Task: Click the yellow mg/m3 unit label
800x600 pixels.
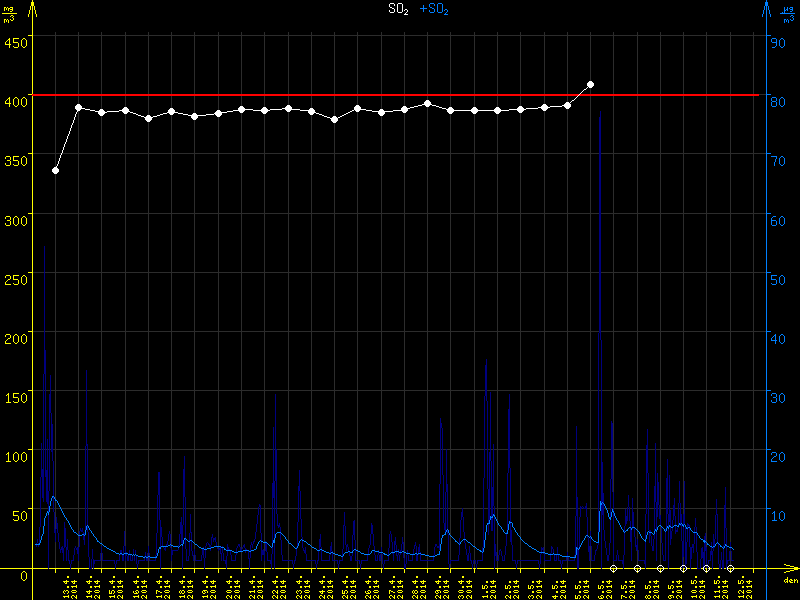Action: coord(9,14)
